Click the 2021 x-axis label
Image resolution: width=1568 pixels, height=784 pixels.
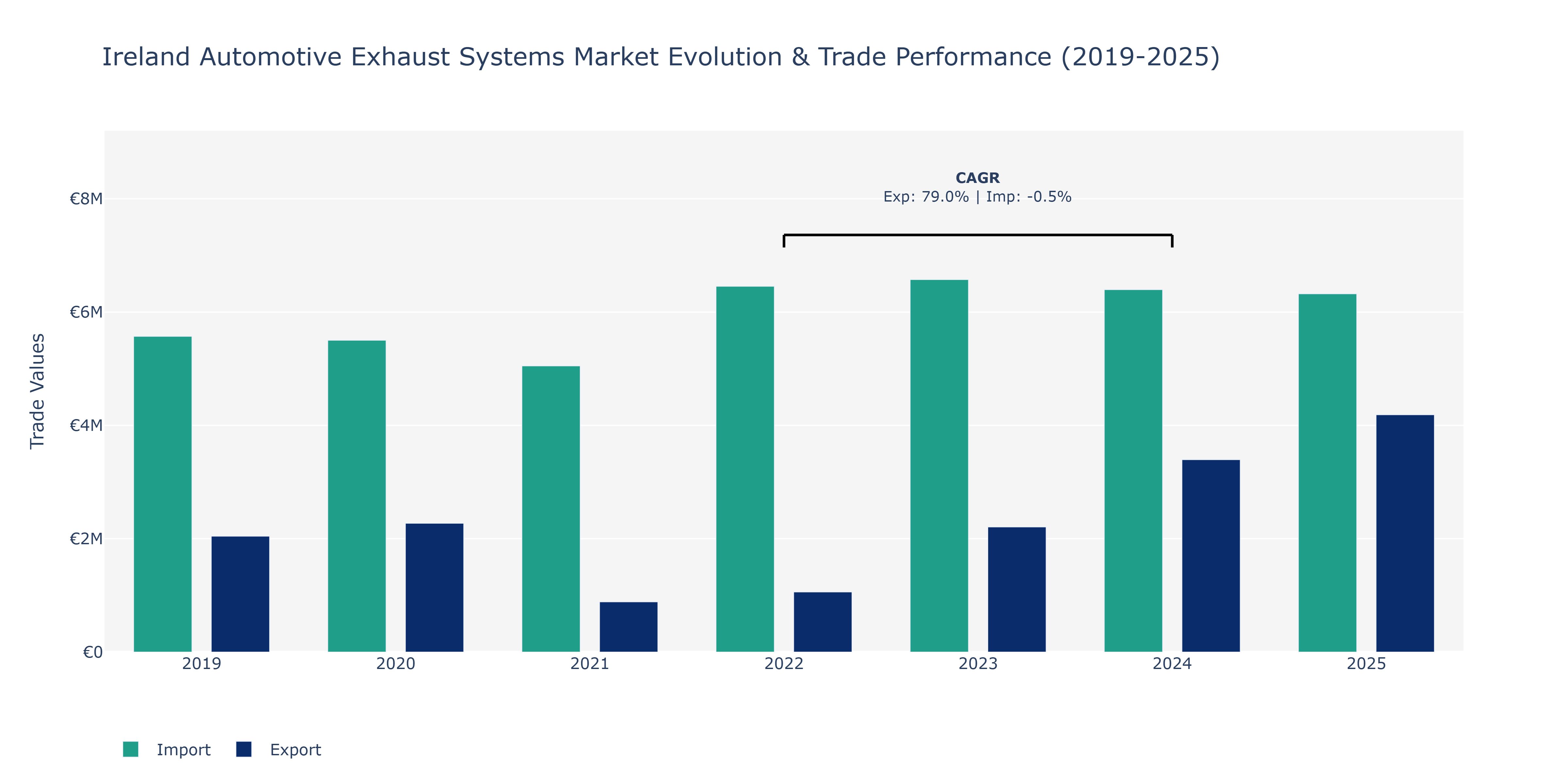click(x=590, y=663)
